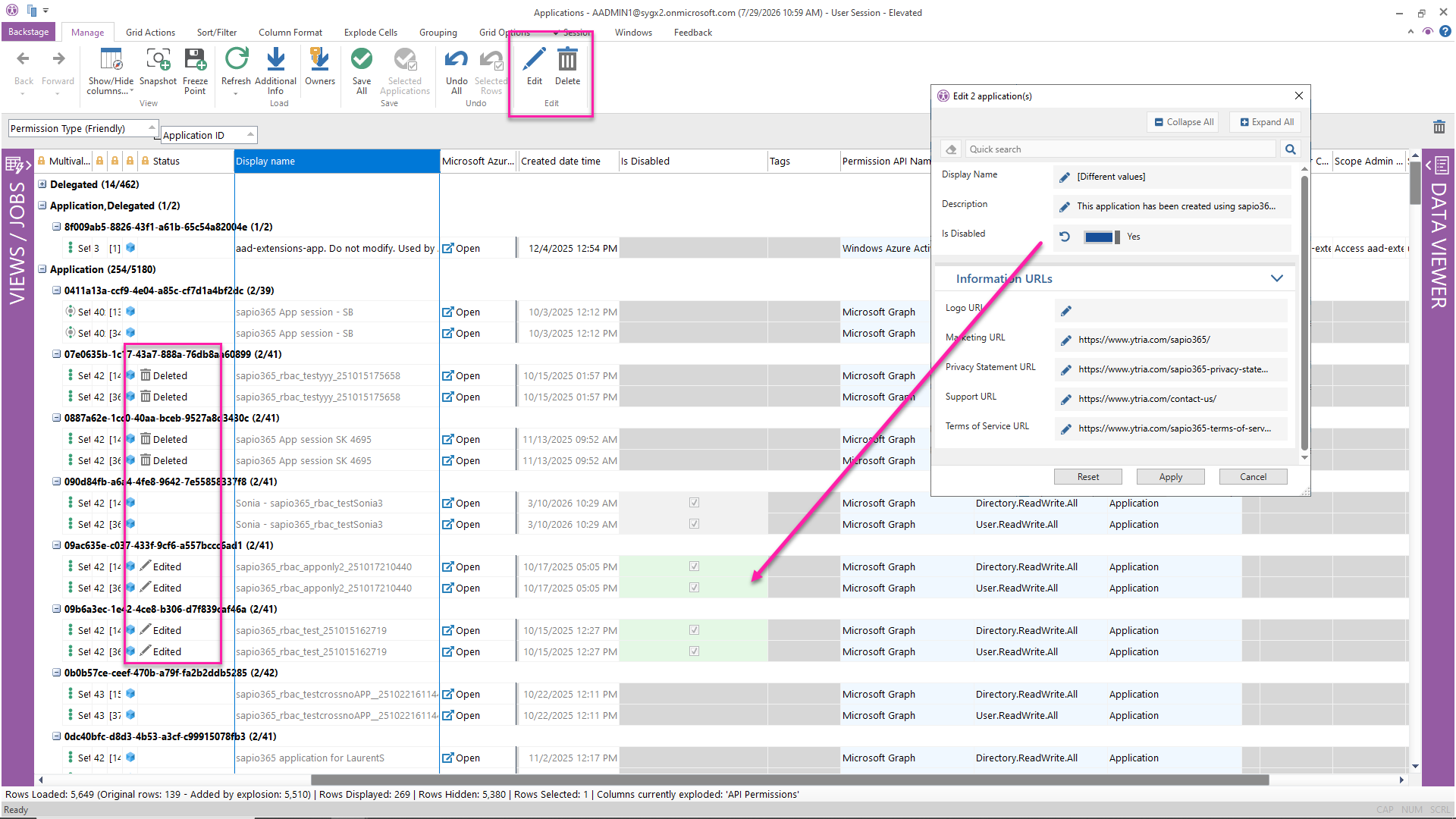
Task: Click the horizontal grid scrollbar thumb
Action: 789,780
